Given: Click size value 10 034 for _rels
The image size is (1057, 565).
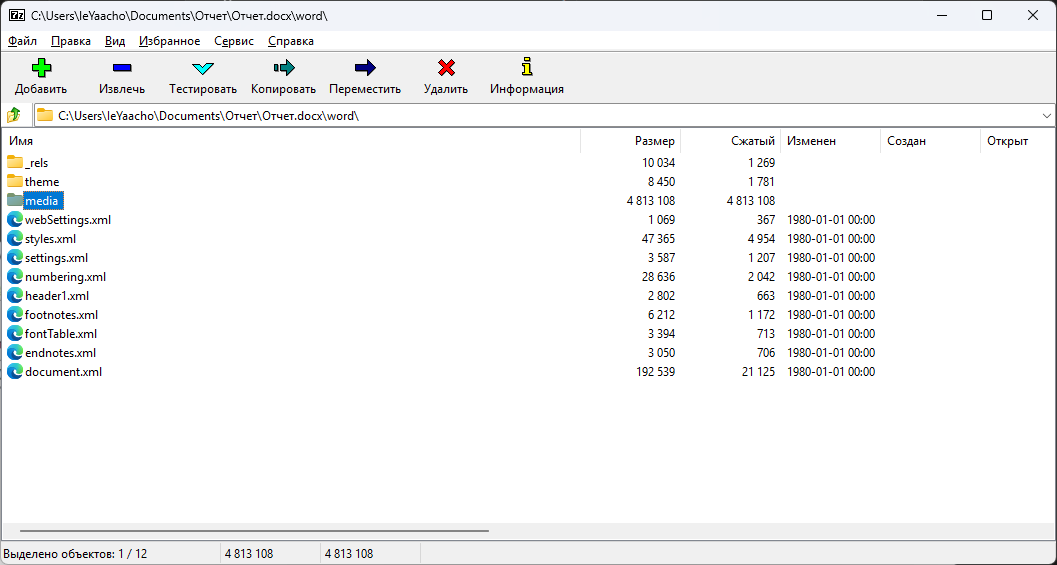Looking at the screenshot, I should coord(659,162).
